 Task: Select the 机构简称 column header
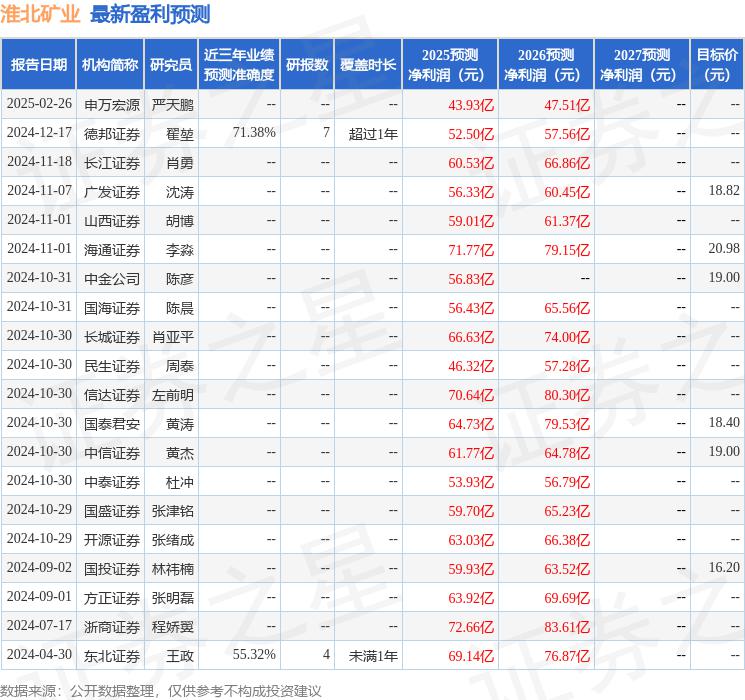click(110, 64)
